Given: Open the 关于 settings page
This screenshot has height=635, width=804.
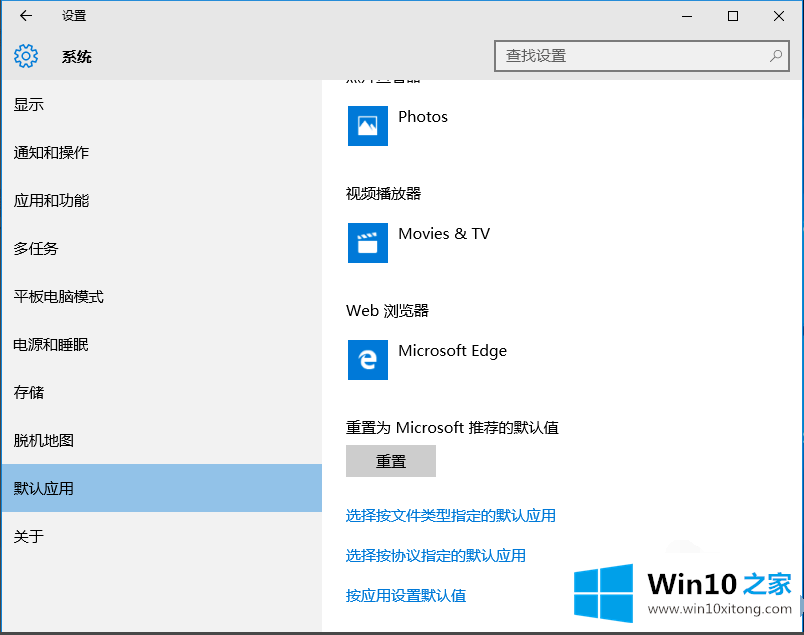Looking at the screenshot, I should (x=162, y=536).
